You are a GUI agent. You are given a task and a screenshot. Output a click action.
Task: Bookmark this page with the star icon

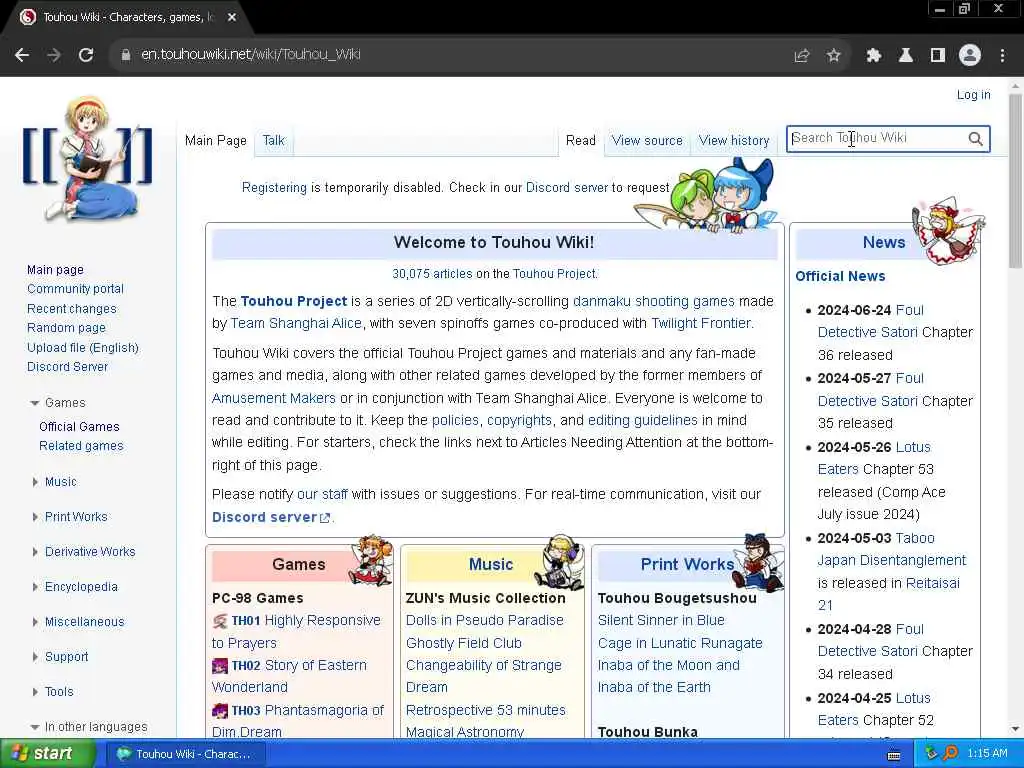[834, 56]
